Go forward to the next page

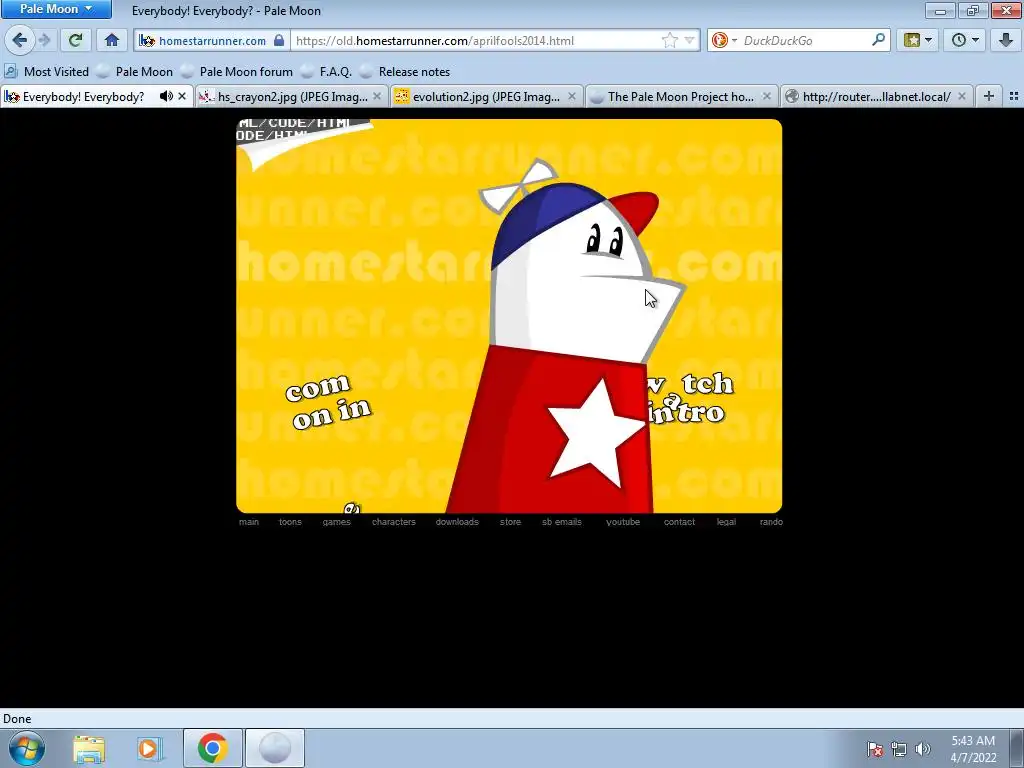click(x=44, y=40)
